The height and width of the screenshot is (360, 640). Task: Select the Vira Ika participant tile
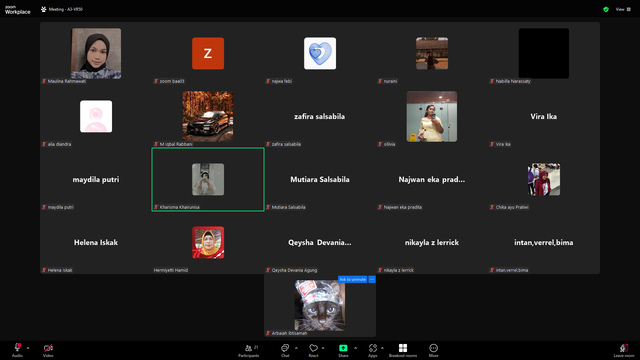(x=544, y=116)
